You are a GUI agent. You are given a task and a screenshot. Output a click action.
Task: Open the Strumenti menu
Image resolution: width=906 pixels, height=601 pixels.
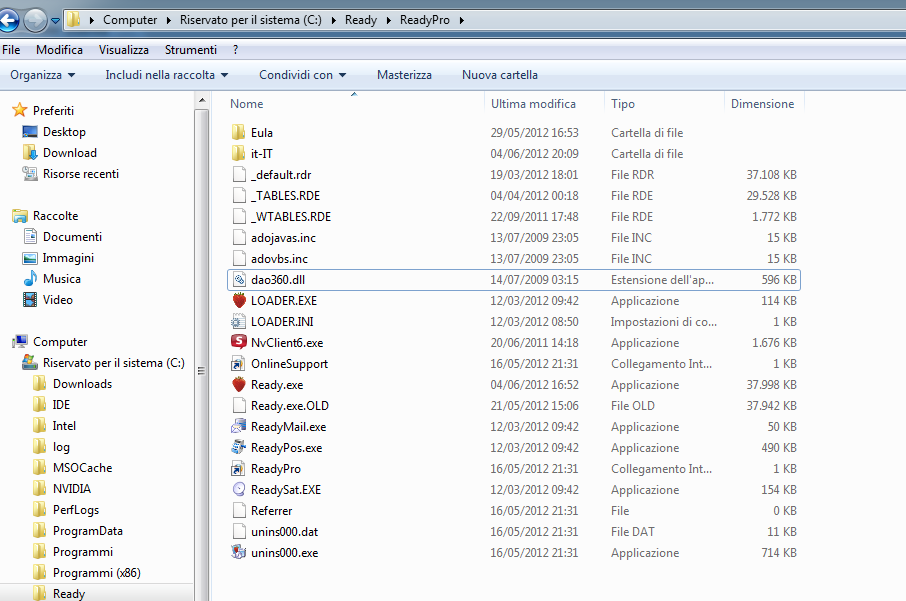click(x=191, y=50)
